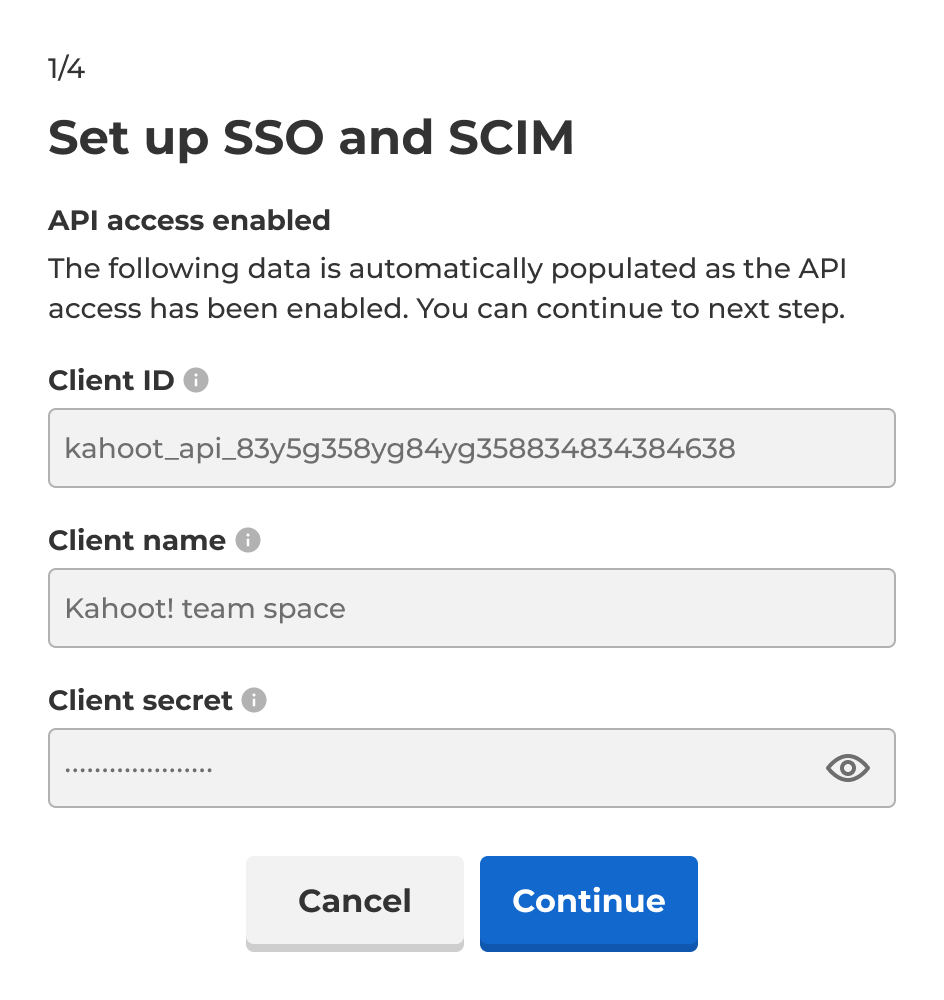Click the info icon next to Client secret
The height and width of the screenshot is (1000, 944).
[x=254, y=700]
